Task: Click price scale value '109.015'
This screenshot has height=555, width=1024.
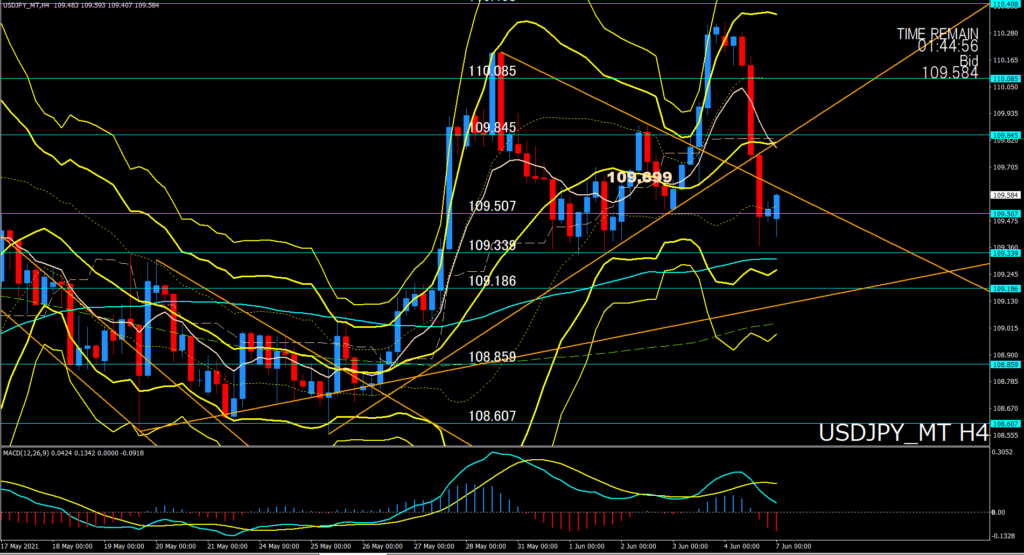Action: (x=1006, y=328)
